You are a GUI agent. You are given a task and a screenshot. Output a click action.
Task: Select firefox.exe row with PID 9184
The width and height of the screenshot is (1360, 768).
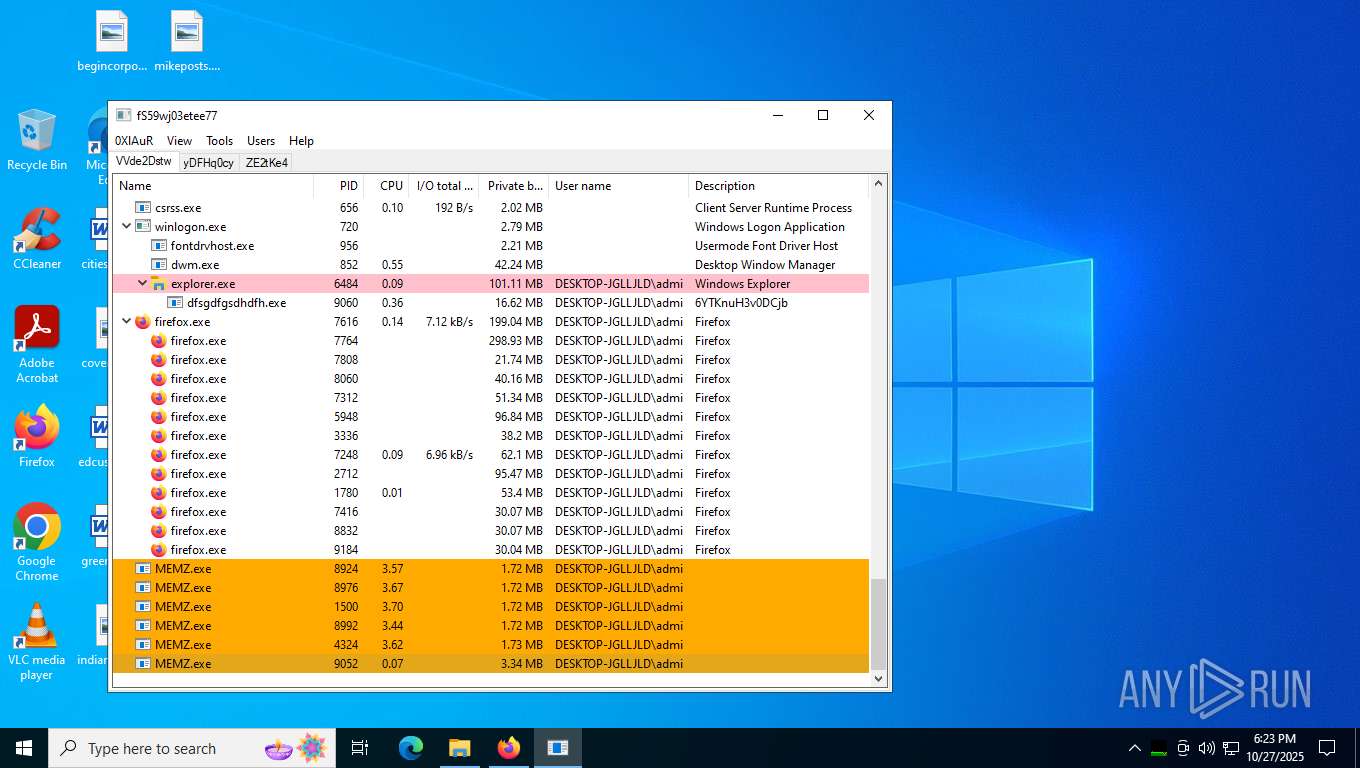[491, 550]
